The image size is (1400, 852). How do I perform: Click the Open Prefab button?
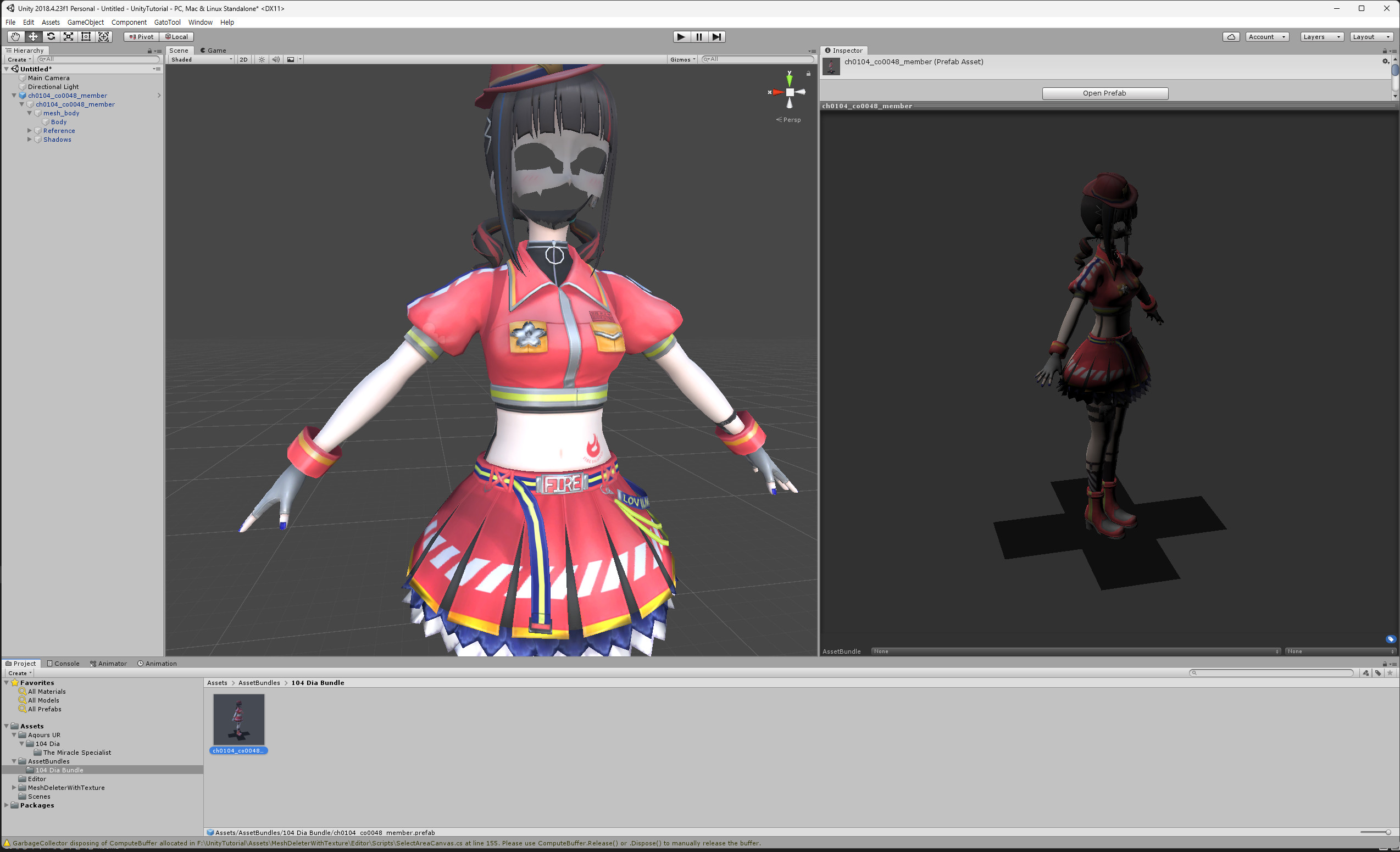pyautogui.click(x=1104, y=93)
